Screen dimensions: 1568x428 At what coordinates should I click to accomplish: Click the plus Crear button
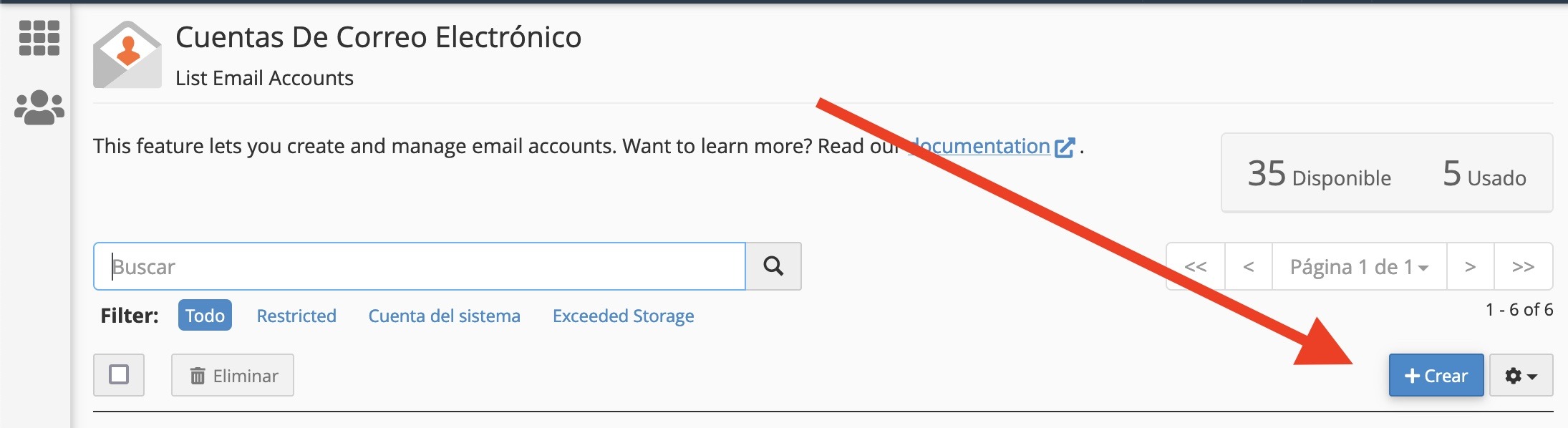(1436, 375)
